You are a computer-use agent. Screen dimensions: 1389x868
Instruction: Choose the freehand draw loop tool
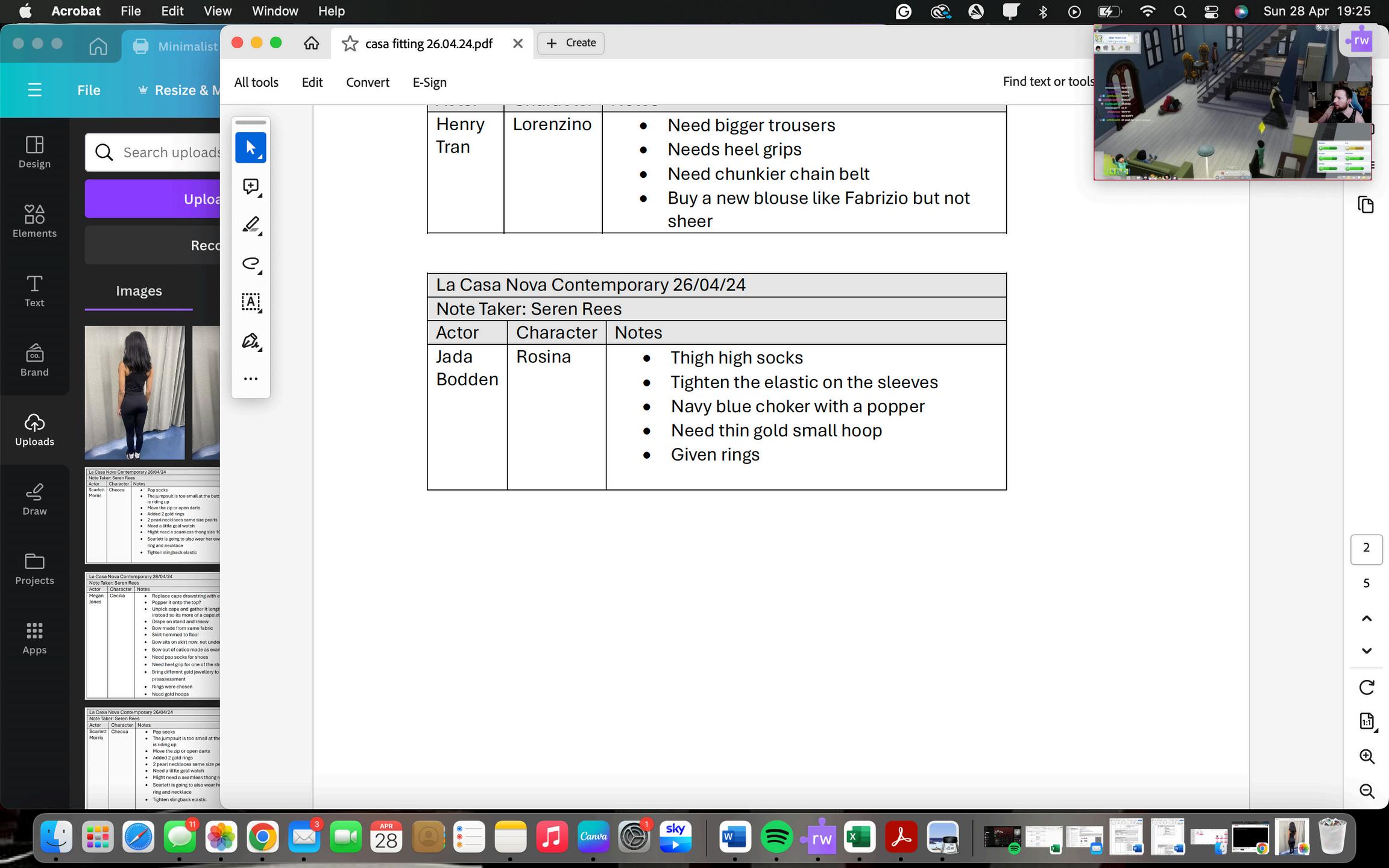coord(251,263)
